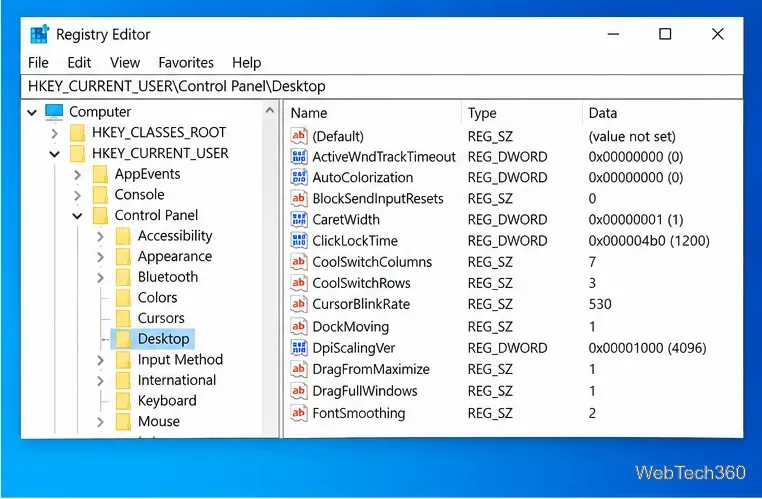Click the HKEY_CLASSES_ROOT folder icon

click(x=77, y=133)
